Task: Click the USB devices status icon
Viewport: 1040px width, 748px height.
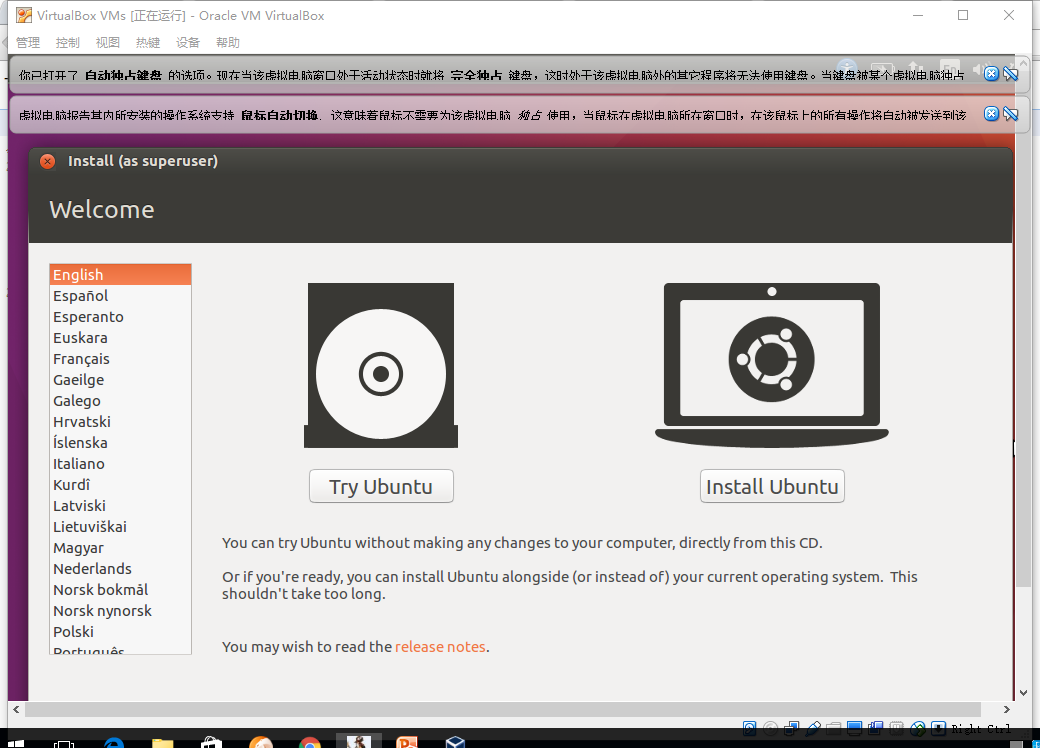Action: 812,729
